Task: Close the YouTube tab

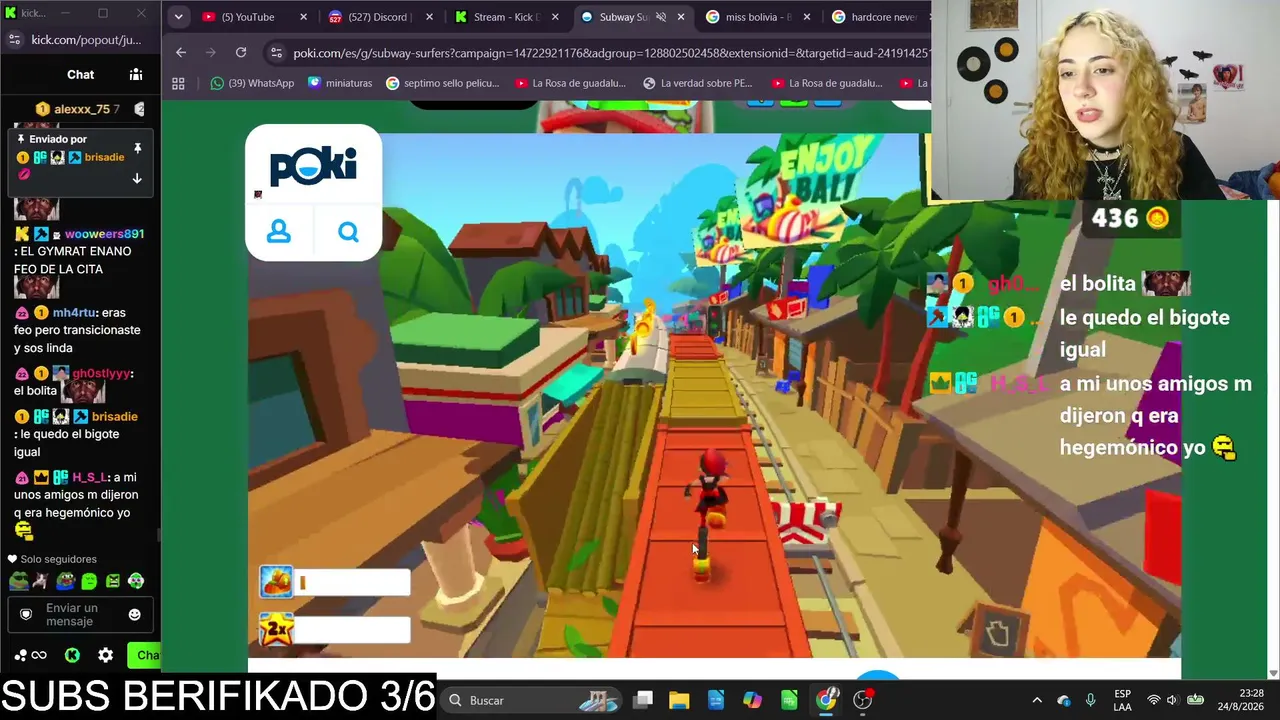Action: 303,17
